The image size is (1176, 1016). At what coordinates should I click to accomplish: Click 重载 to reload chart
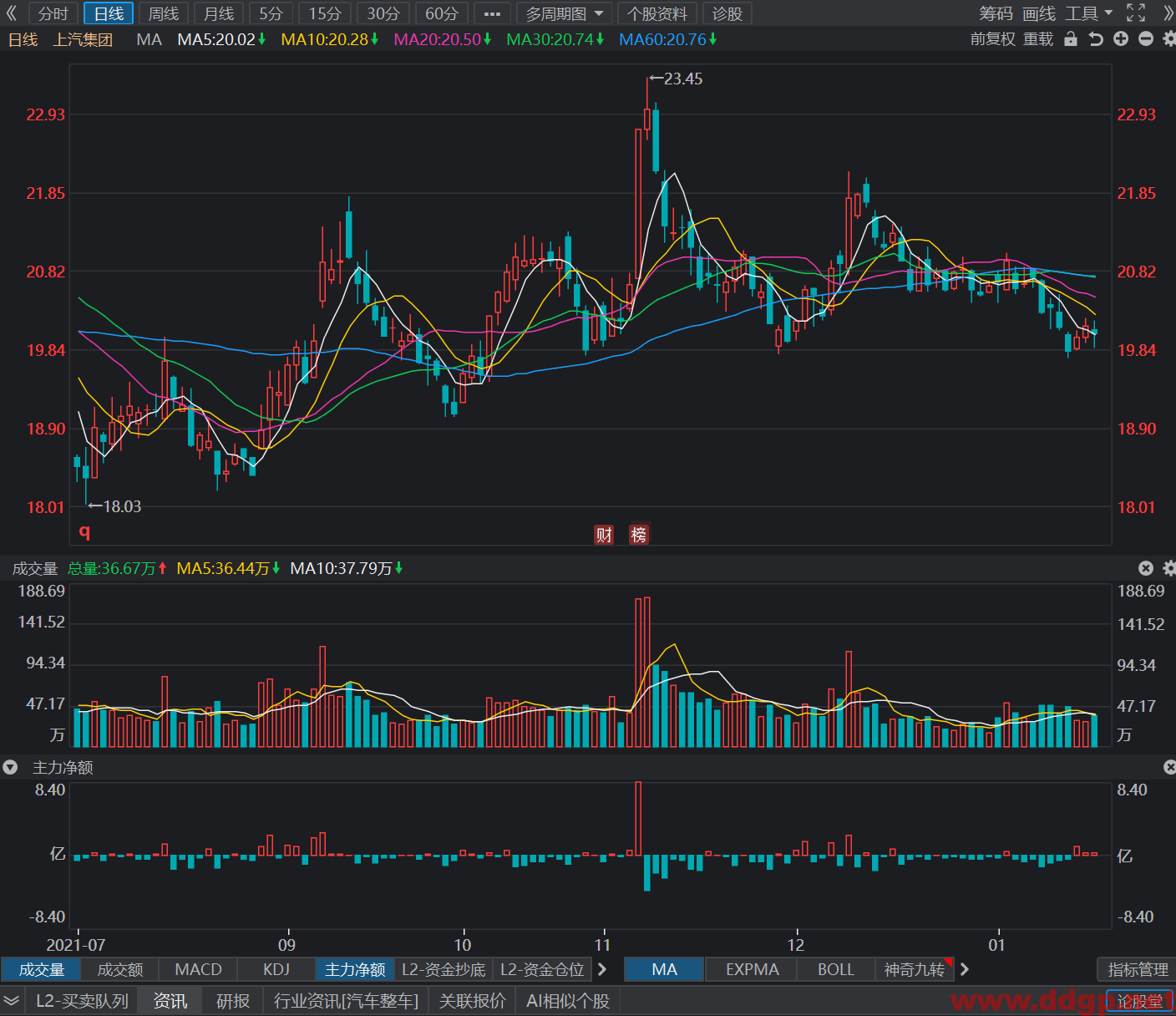click(1038, 39)
